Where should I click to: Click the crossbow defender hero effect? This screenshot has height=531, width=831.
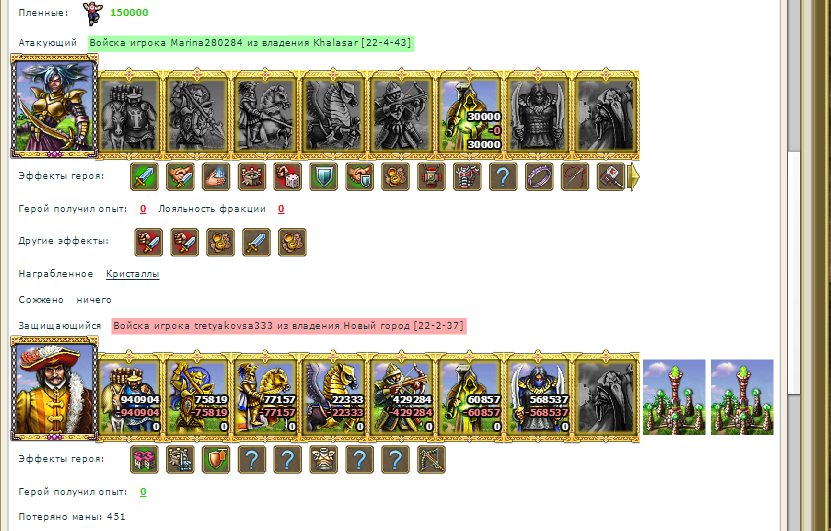pyautogui.click(x=431, y=459)
